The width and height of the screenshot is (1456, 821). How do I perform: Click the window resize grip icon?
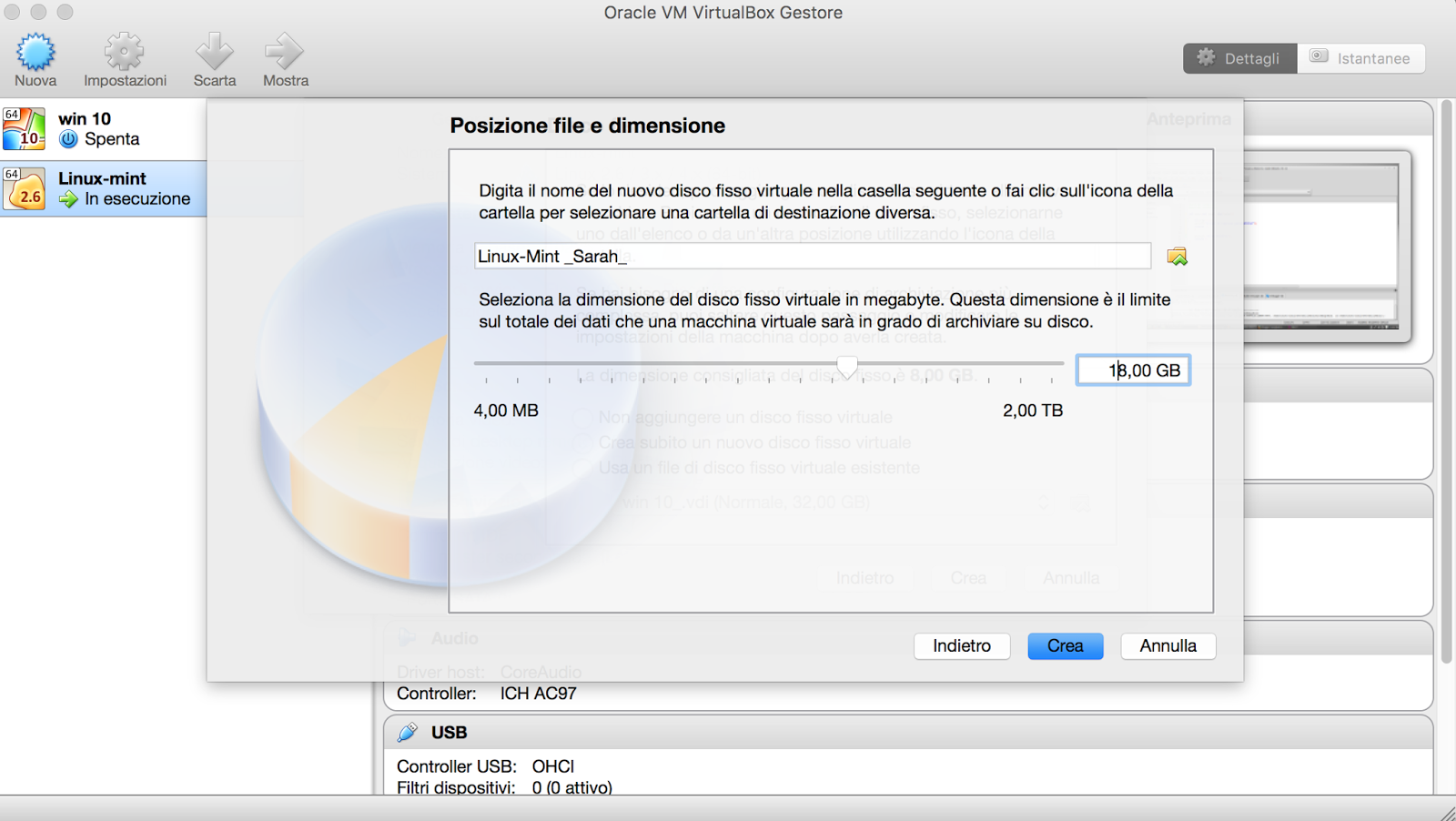click(1447, 813)
